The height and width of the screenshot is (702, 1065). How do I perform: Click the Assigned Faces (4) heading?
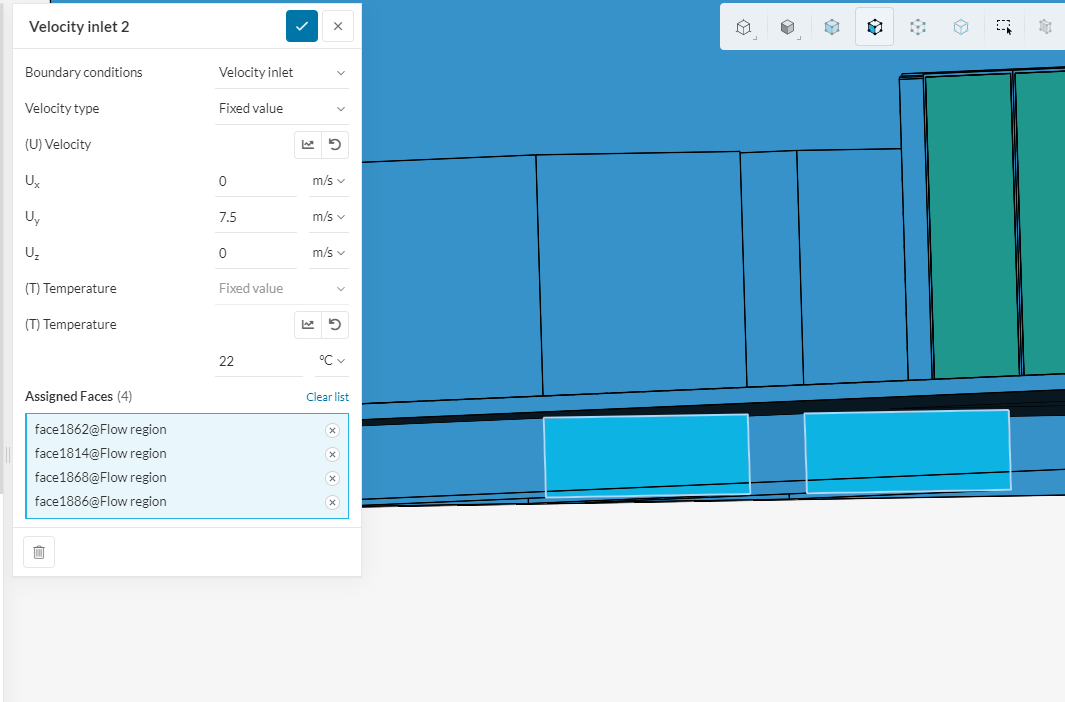click(79, 396)
